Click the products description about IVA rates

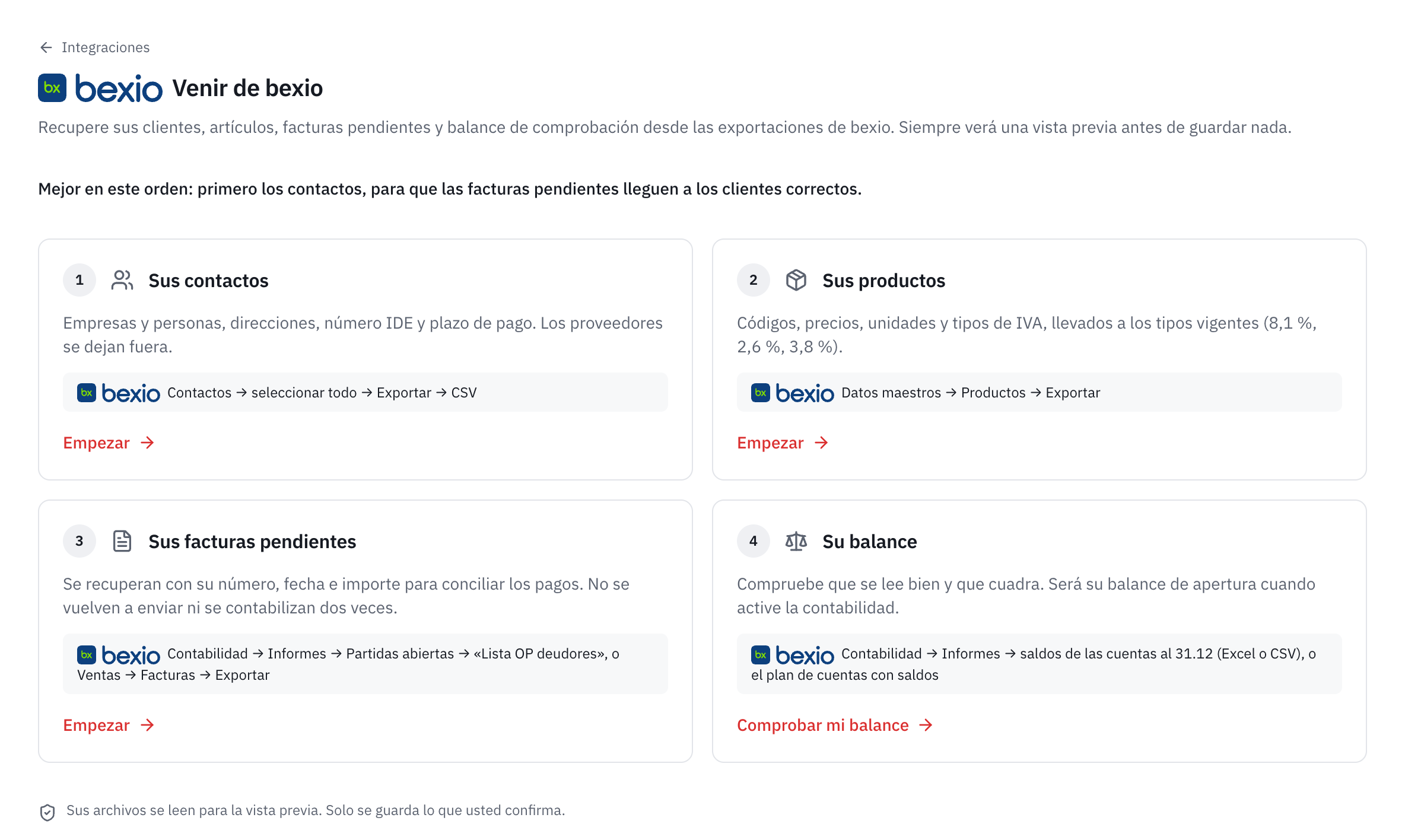click(1027, 335)
